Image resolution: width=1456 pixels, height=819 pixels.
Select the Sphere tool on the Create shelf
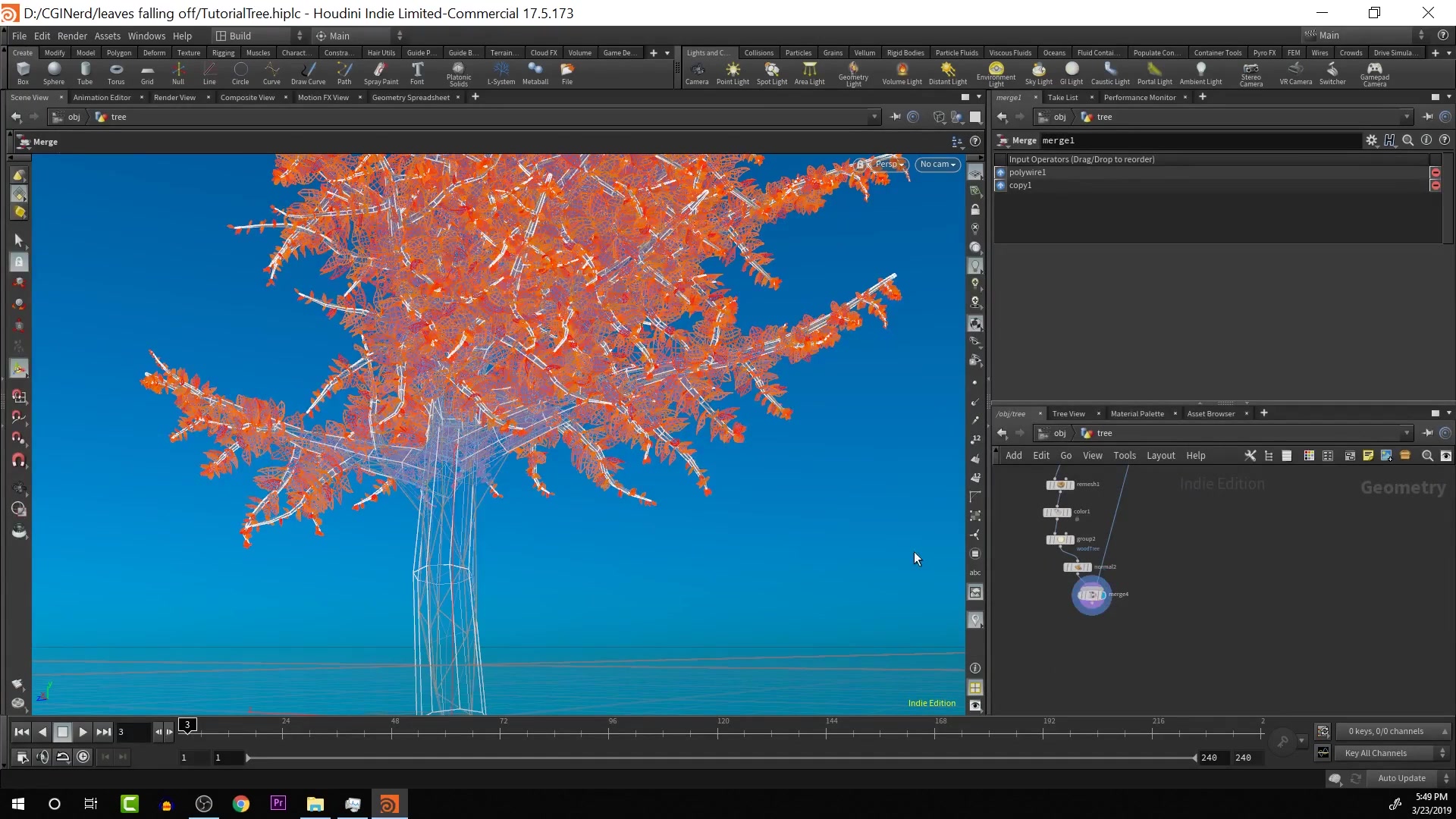pyautogui.click(x=53, y=73)
